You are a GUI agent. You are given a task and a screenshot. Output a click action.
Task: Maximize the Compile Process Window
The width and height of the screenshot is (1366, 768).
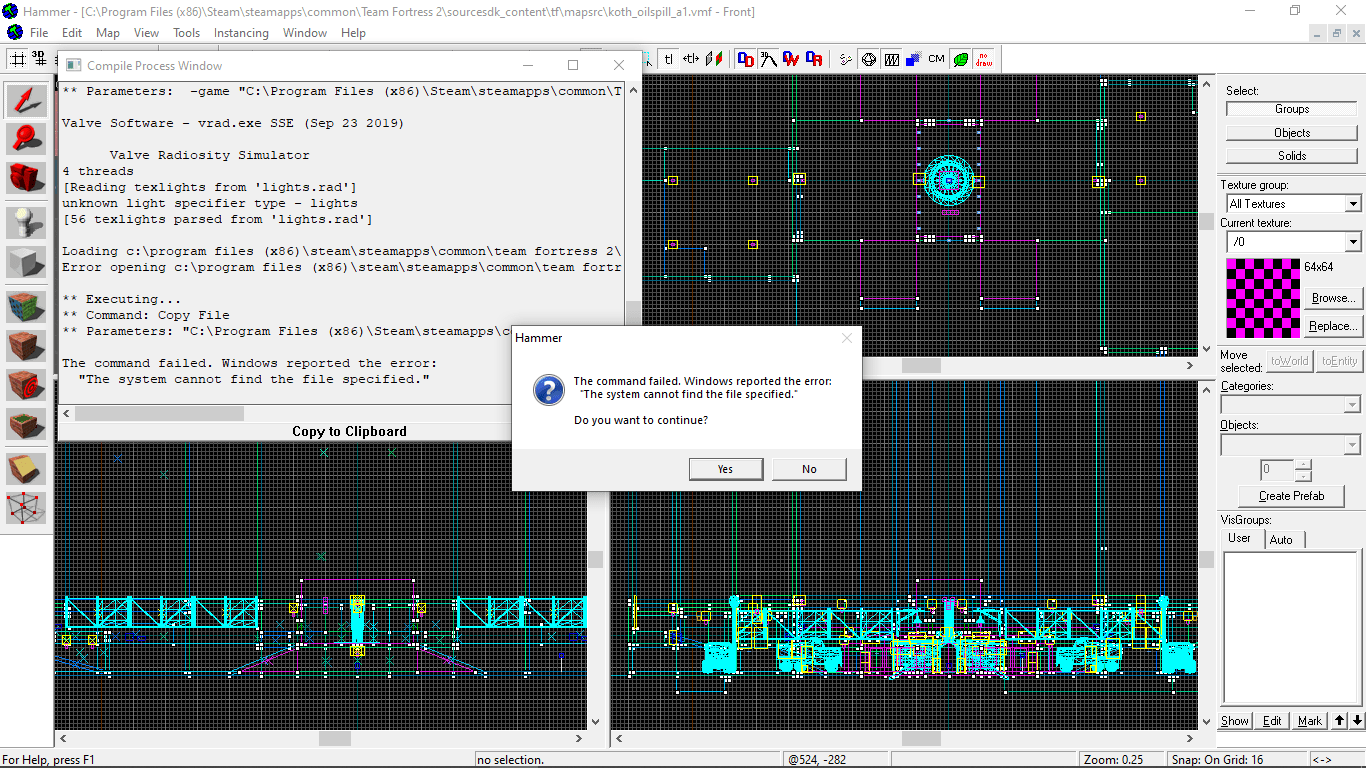pyautogui.click(x=573, y=65)
